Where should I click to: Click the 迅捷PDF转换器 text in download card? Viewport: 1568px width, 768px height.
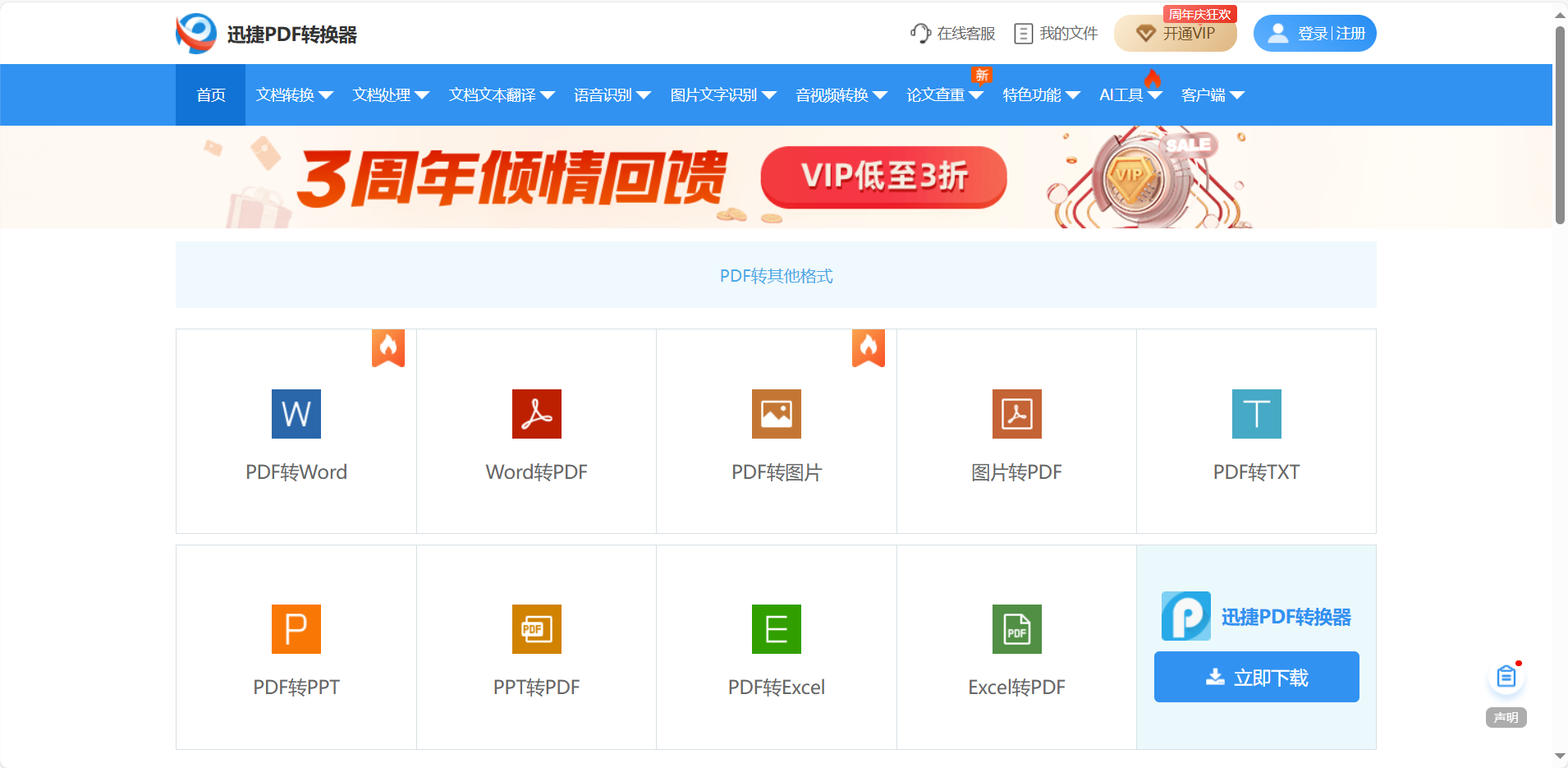pos(1286,617)
